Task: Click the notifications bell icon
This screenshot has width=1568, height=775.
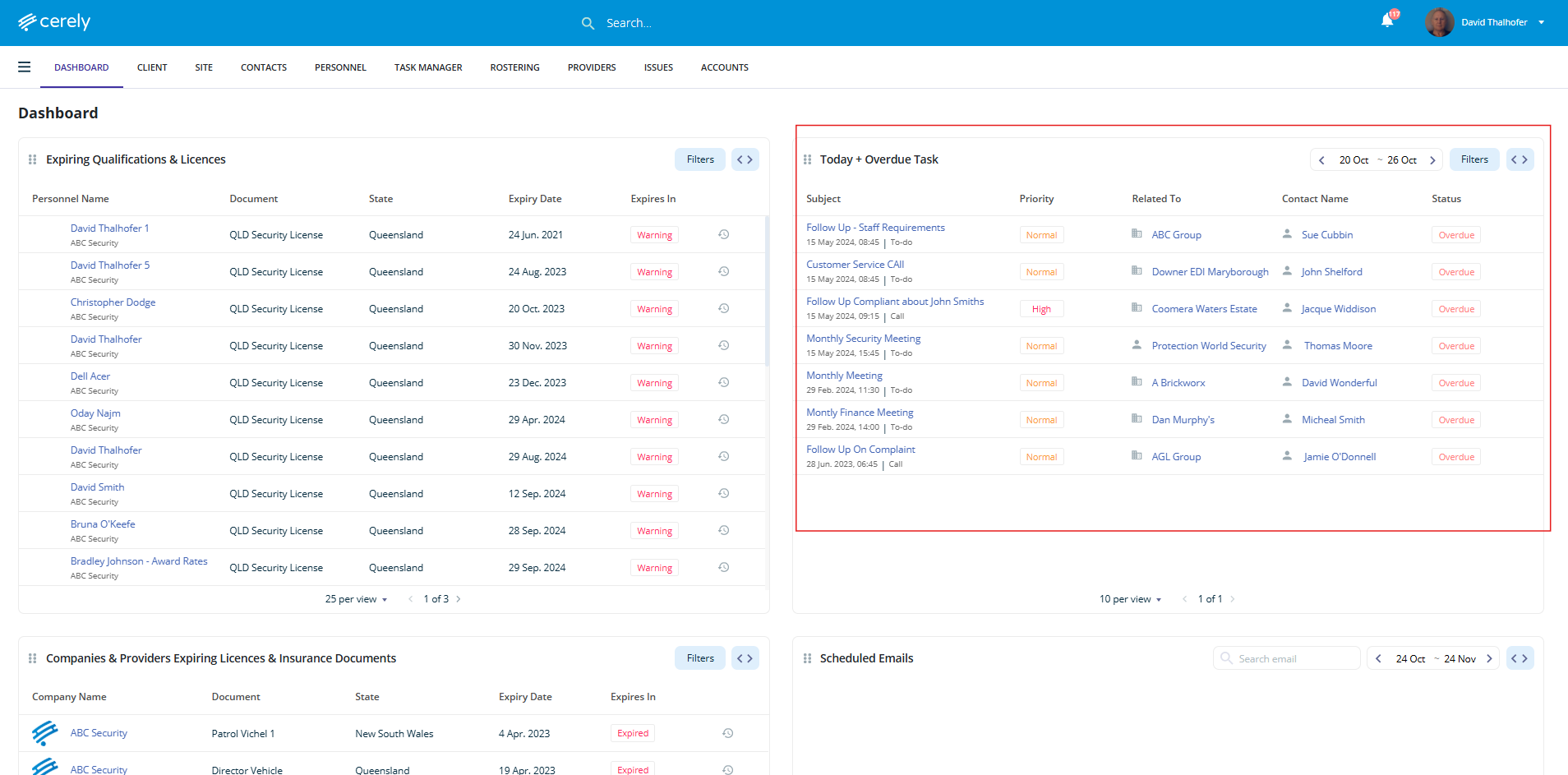Action: [x=1387, y=21]
